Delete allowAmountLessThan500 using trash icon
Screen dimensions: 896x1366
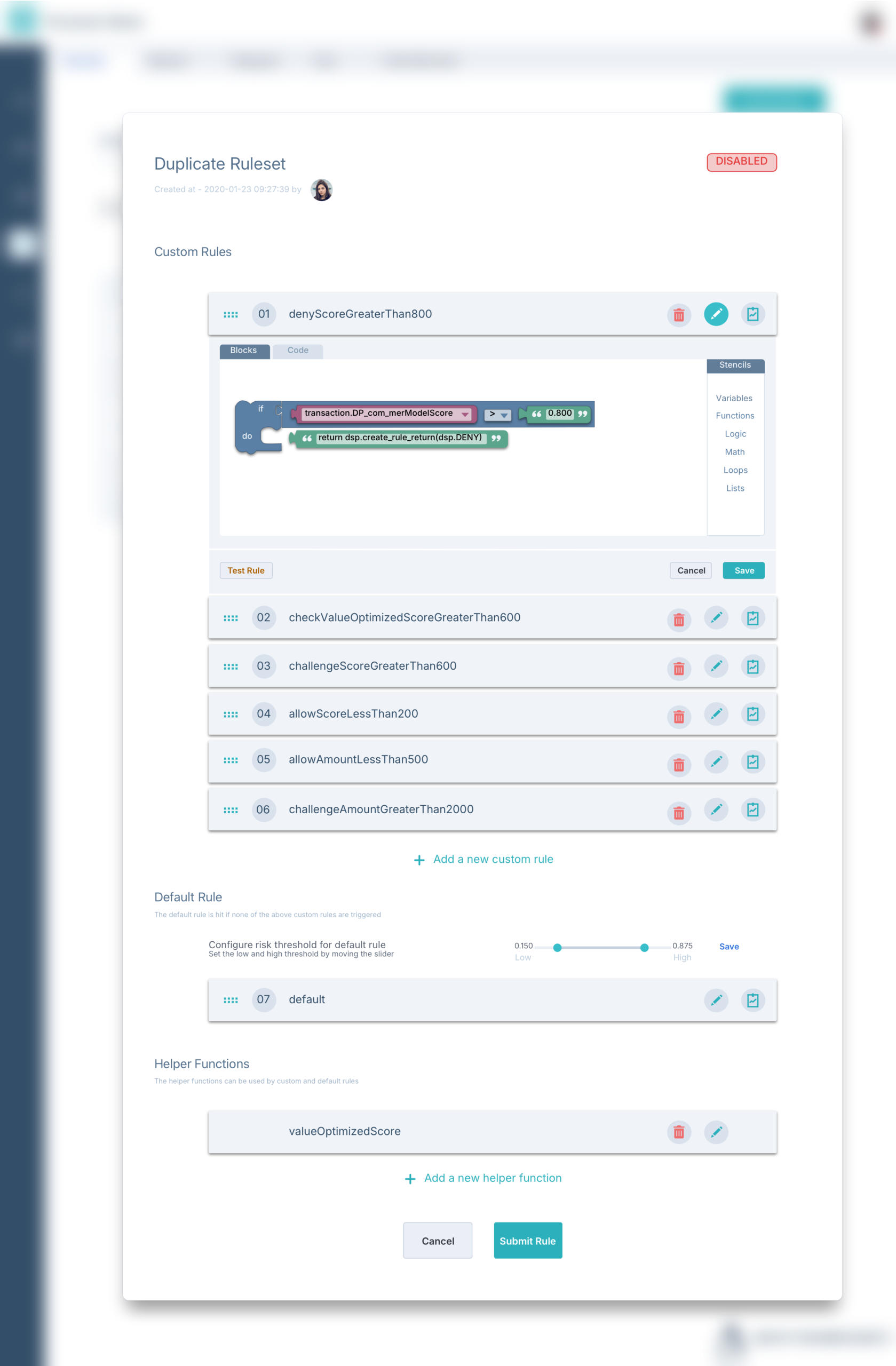coord(679,764)
